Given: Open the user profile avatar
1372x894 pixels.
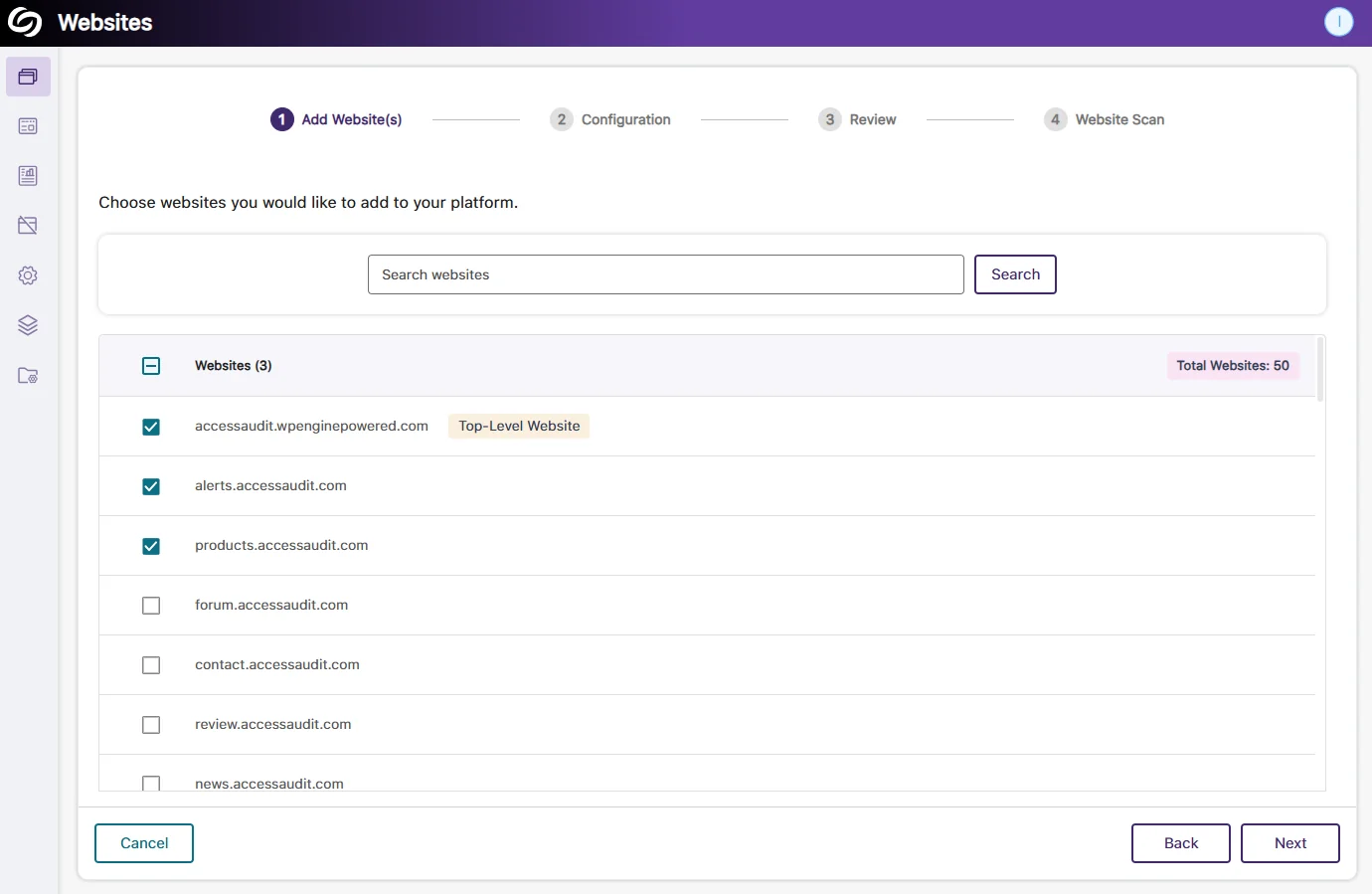Looking at the screenshot, I should [x=1338, y=22].
